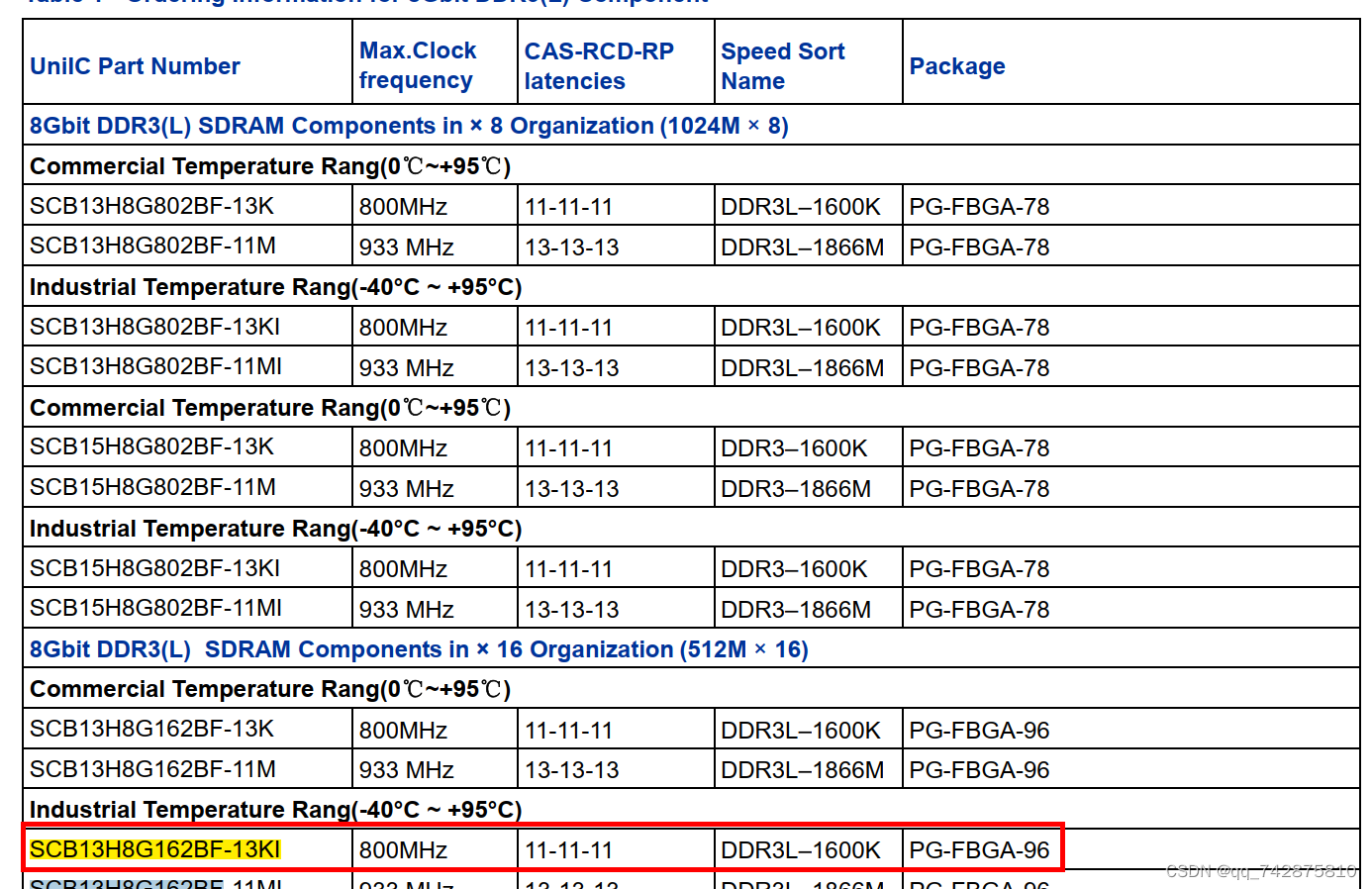Click PG-FBGA-78 in the SCB15H8G802BF-13K row
1372x889 pixels.
coord(979,448)
